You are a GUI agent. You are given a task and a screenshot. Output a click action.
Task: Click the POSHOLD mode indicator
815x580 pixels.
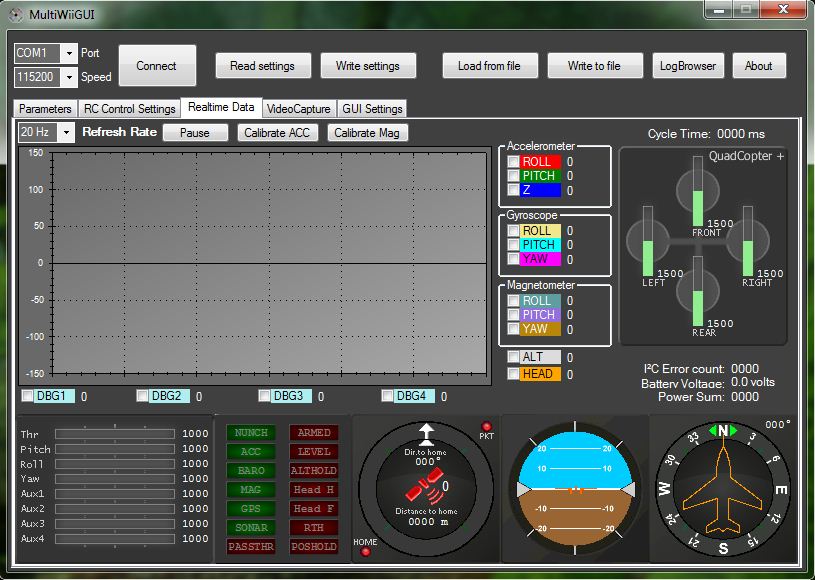[314, 546]
